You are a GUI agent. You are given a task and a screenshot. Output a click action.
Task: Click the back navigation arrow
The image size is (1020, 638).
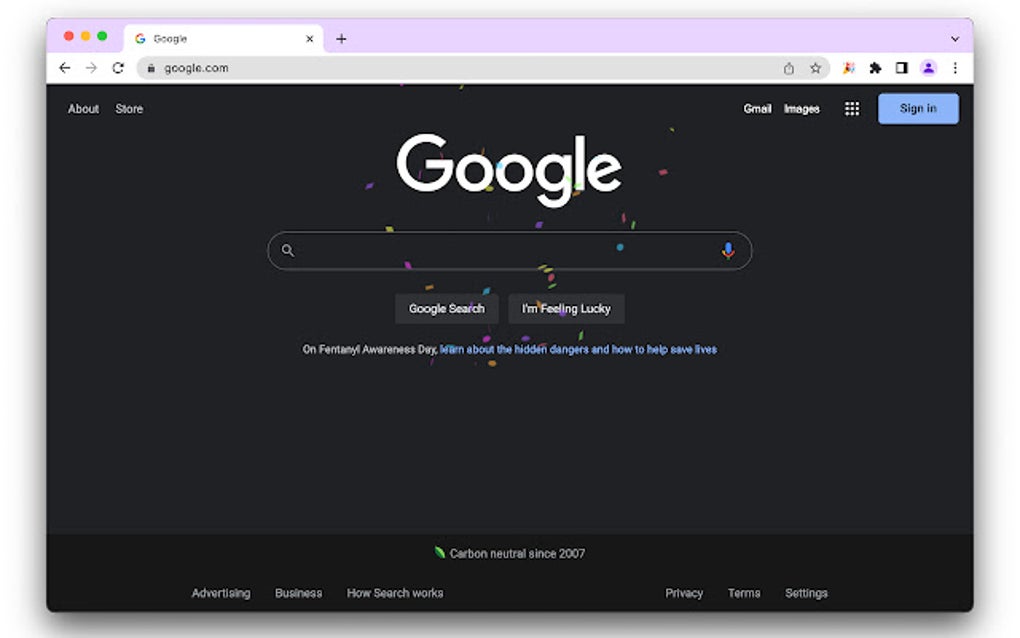(65, 68)
